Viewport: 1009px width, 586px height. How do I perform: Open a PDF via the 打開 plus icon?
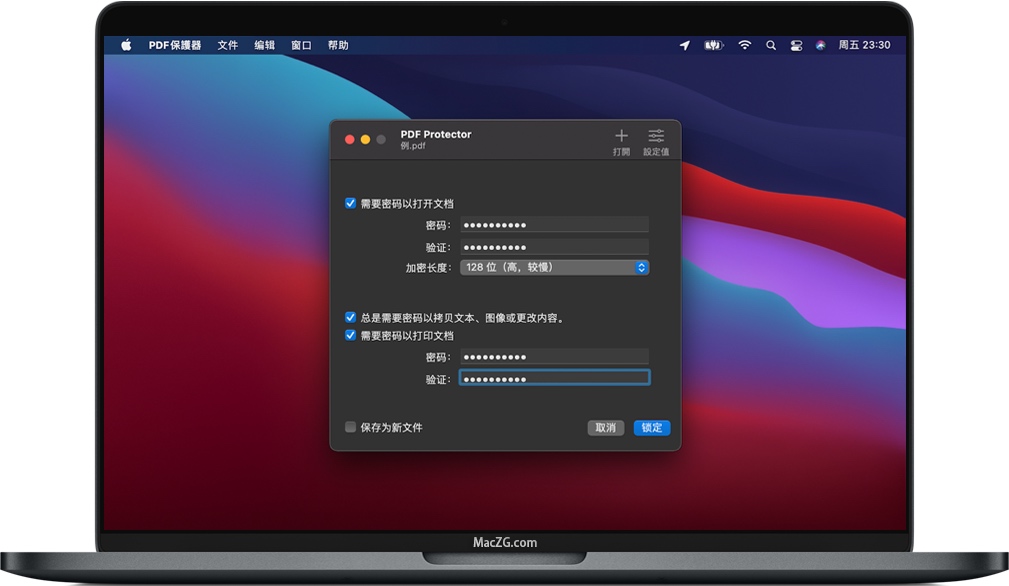point(621,138)
